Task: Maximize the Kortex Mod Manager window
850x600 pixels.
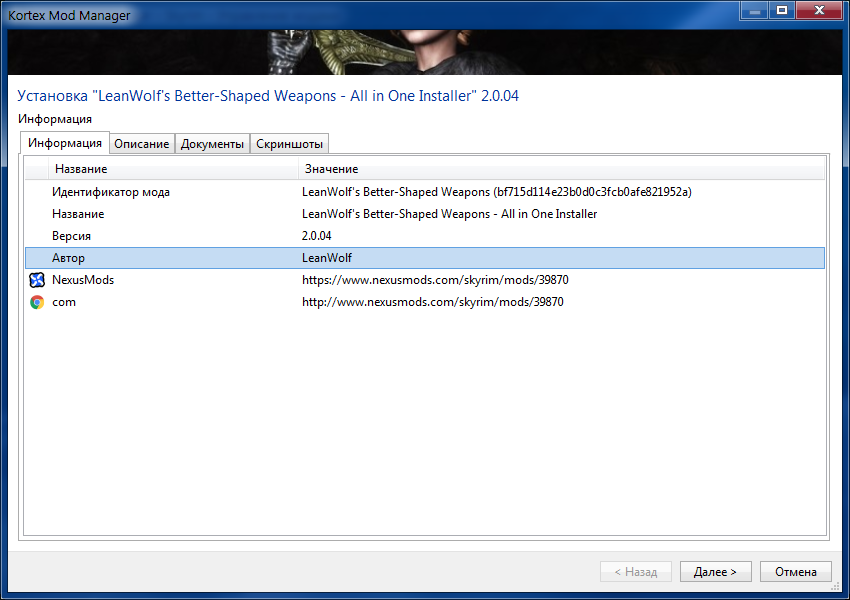Action: tap(782, 10)
